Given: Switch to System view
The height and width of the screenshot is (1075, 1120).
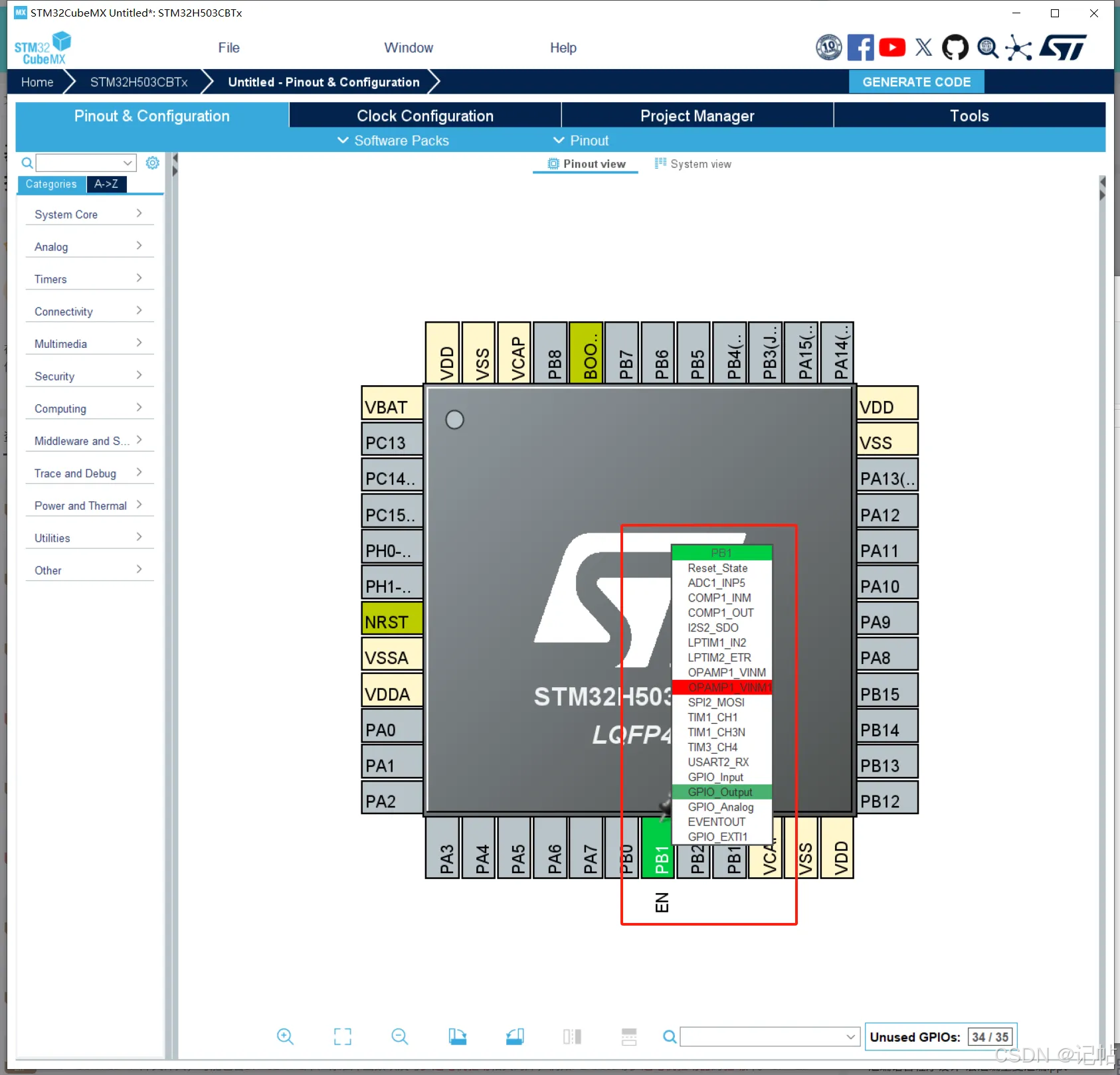Looking at the screenshot, I should coord(693,164).
